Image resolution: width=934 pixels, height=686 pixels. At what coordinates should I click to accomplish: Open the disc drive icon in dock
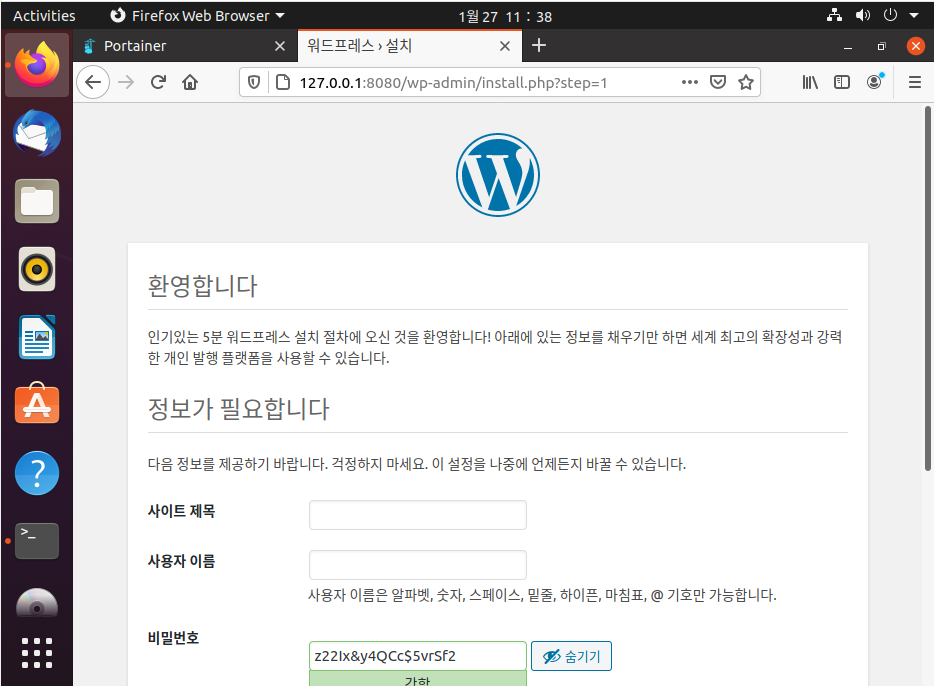[x=37, y=604]
